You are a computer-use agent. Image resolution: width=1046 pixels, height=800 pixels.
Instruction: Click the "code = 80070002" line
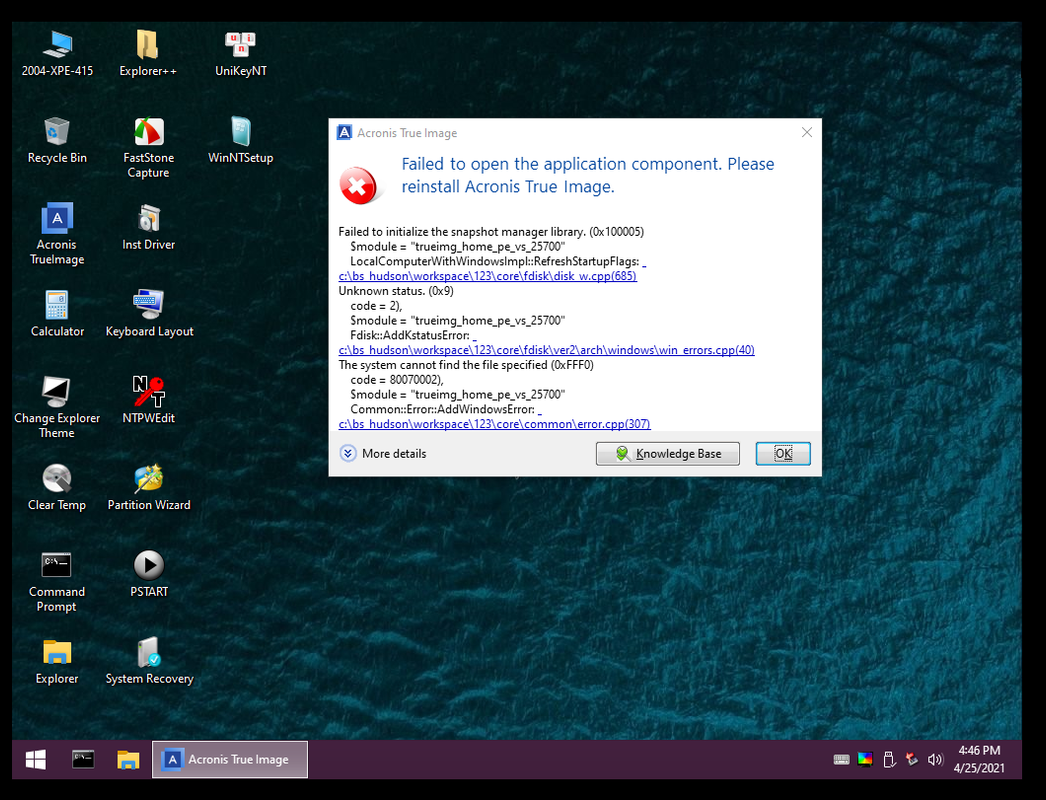point(397,380)
